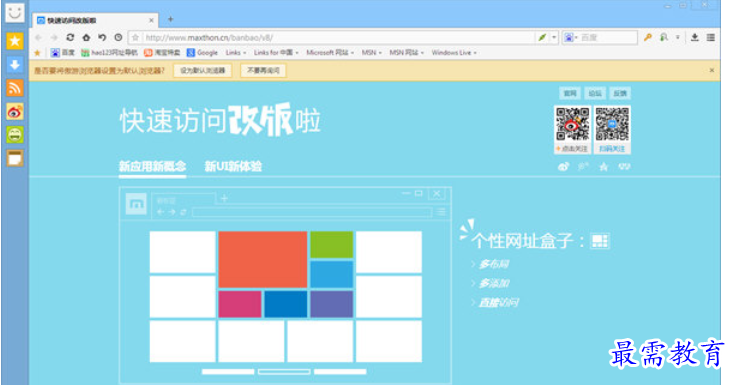Viewport: 733px width, 385px height.
Task: Click the Weibo QR code image
Action: point(572,124)
